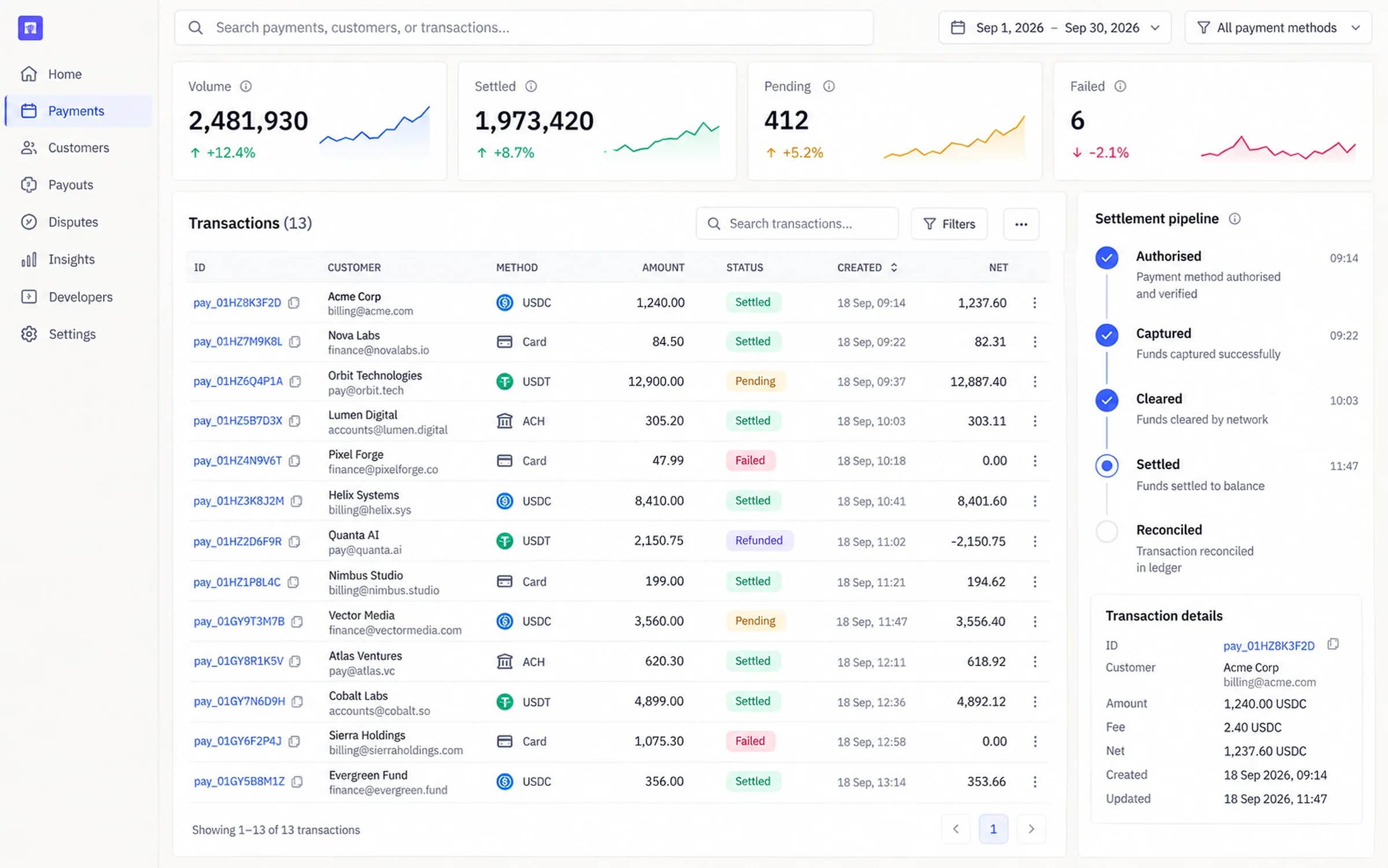Open Settings from the sidebar

(78, 334)
